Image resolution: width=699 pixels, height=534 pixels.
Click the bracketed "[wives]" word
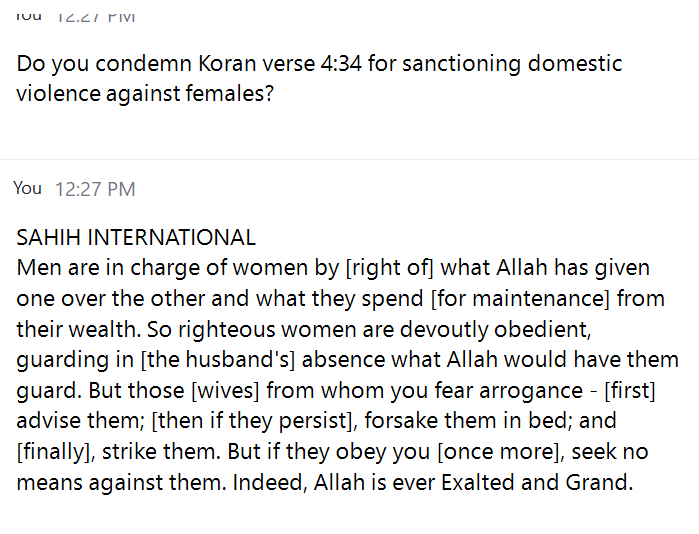(x=225, y=390)
